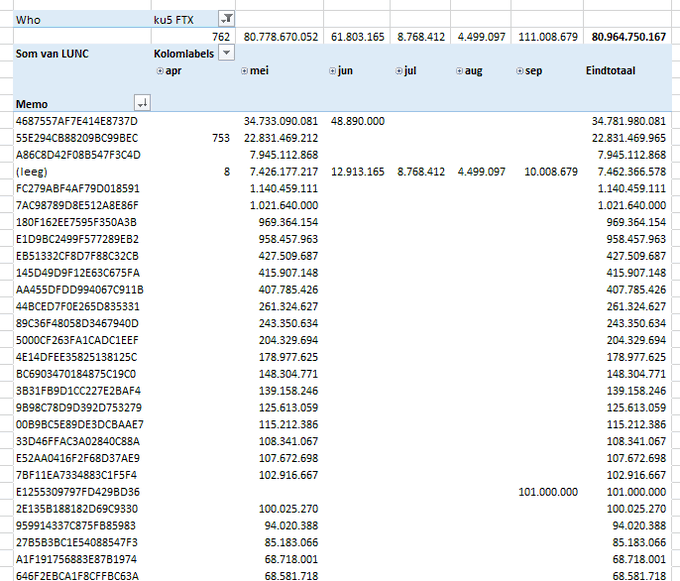Click memo E52AA0416F2F68D37AE9
Image resolution: width=680 pixels, height=581 pixels.
tap(78, 458)
